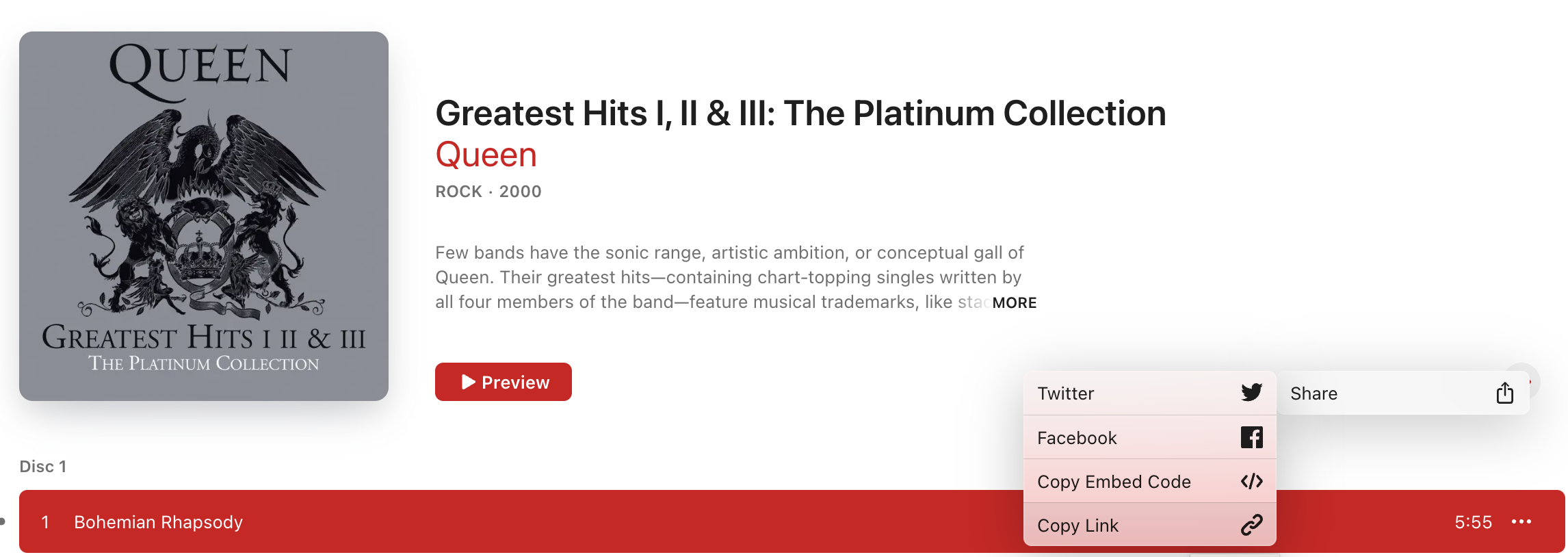Click the Facebook logo icon
The image size is (1568, 557).
pos(1251,437)
